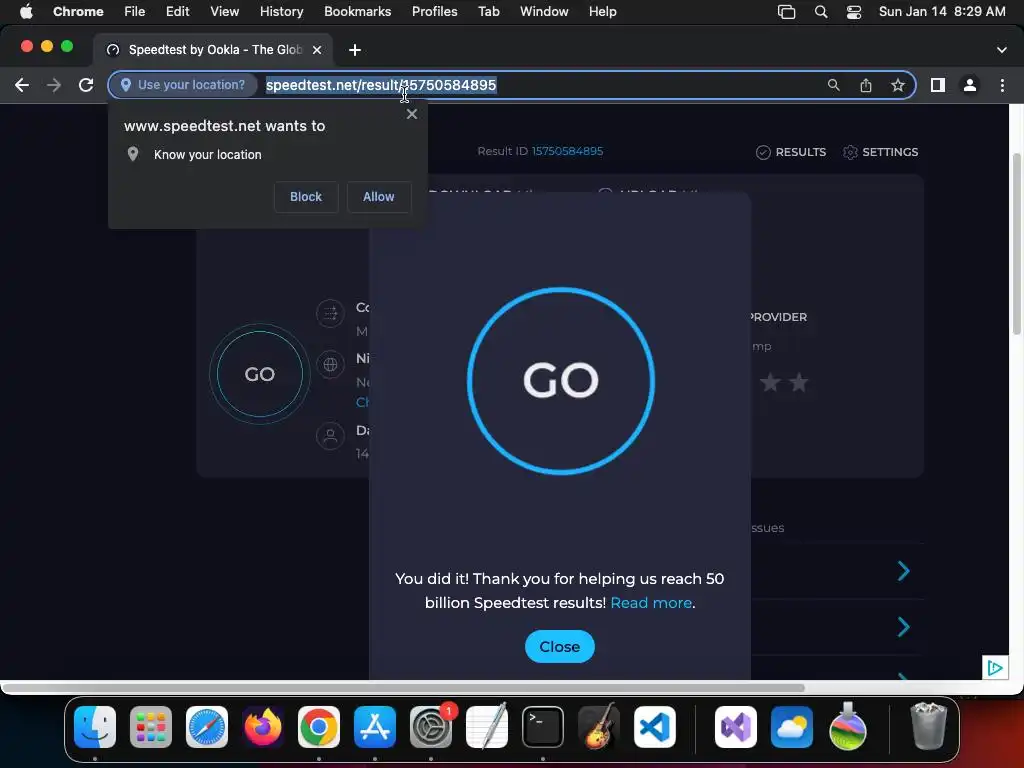Click the Result ID 15750584895 link
Viewport: 1024px width, 768px height.
[x=567, y=151]
